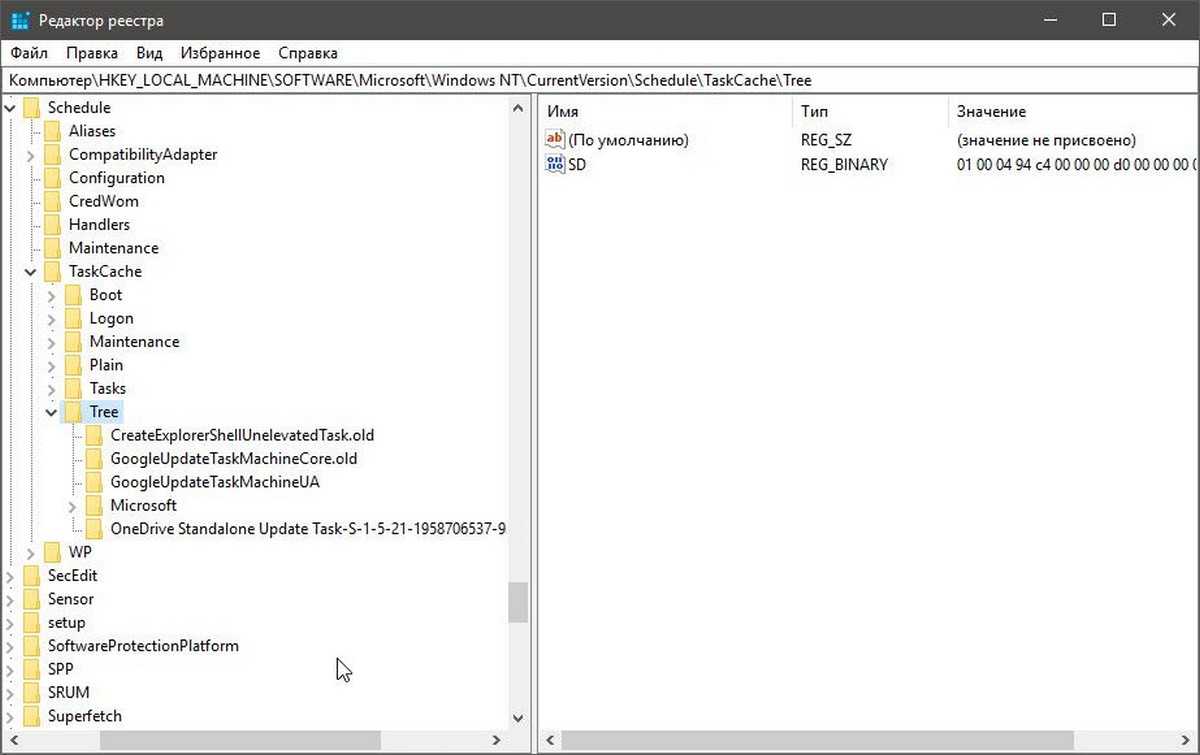The width and height of the screenshot is (1200, 755).
Task: Click the Registry Editor title bar icon
Action: 20,20
